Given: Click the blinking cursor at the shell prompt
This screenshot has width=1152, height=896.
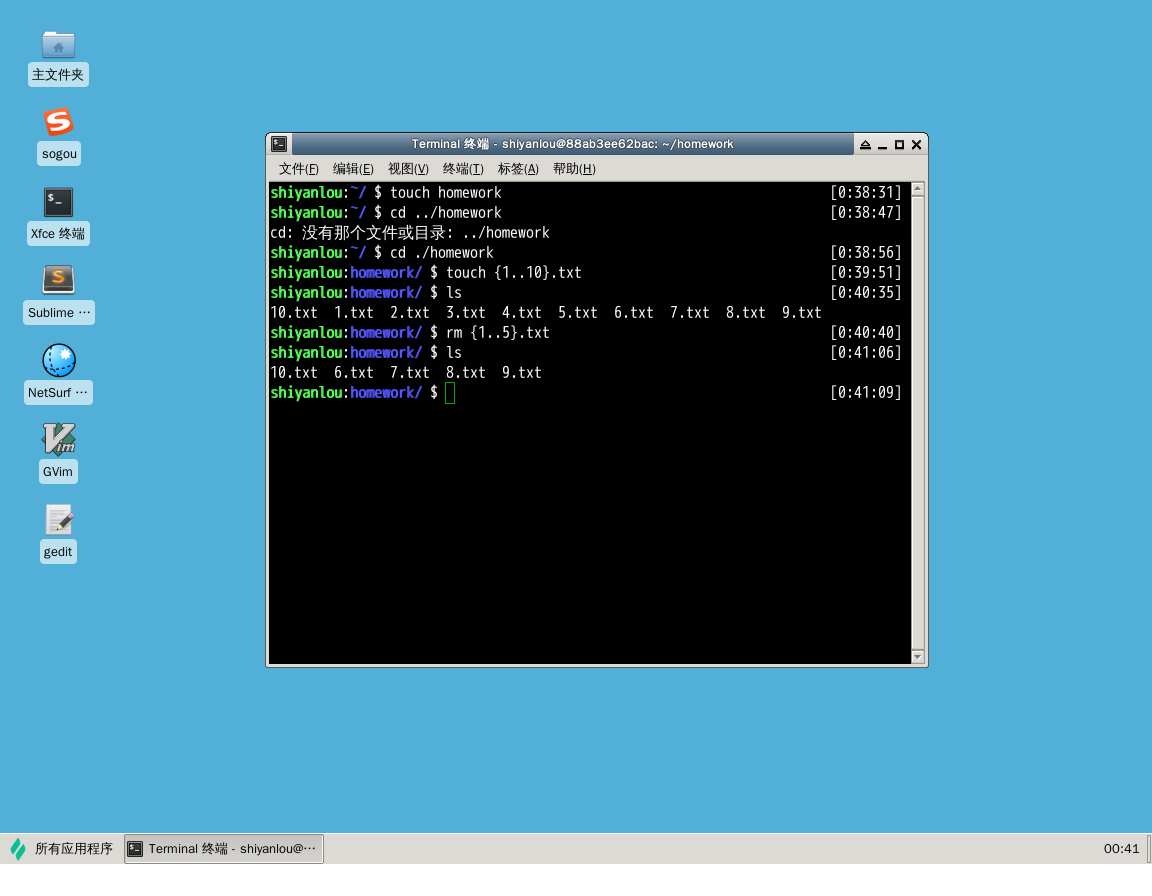Looking at the screenshot, I should pyautogui.click(x=450, y=392).
